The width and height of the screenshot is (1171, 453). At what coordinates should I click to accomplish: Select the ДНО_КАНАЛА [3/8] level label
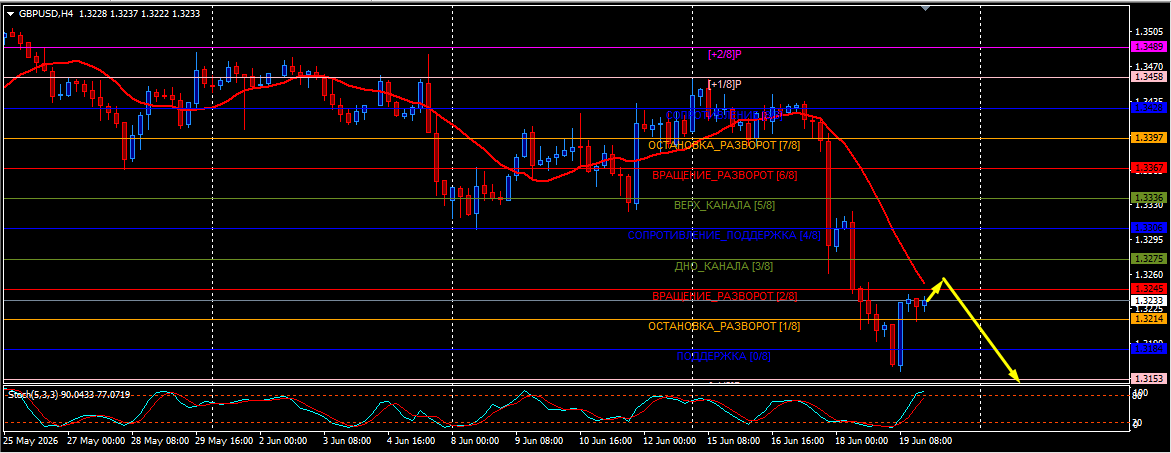pyautogui.click(x=724, y=266)
